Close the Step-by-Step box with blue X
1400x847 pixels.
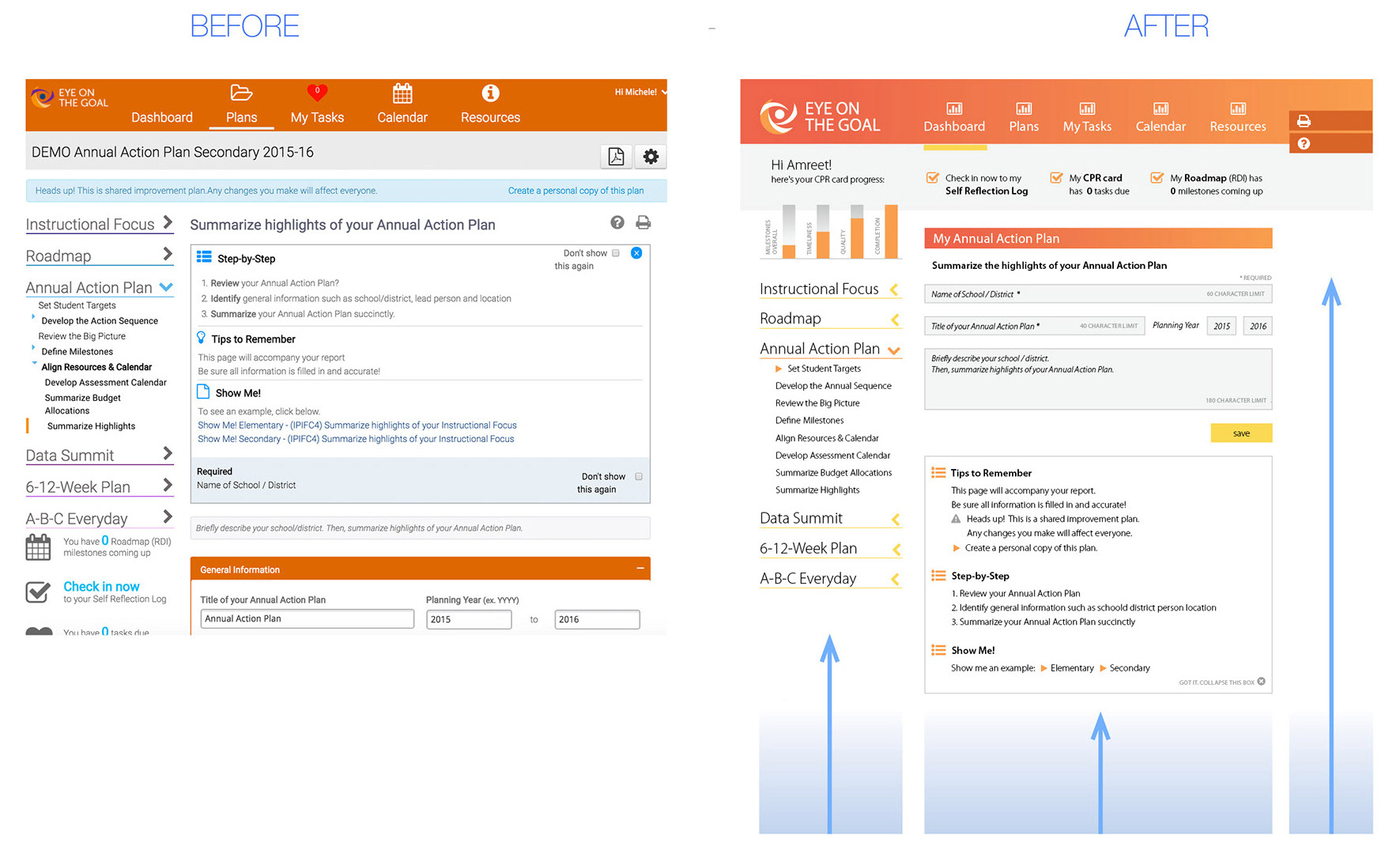coord(636,253)
